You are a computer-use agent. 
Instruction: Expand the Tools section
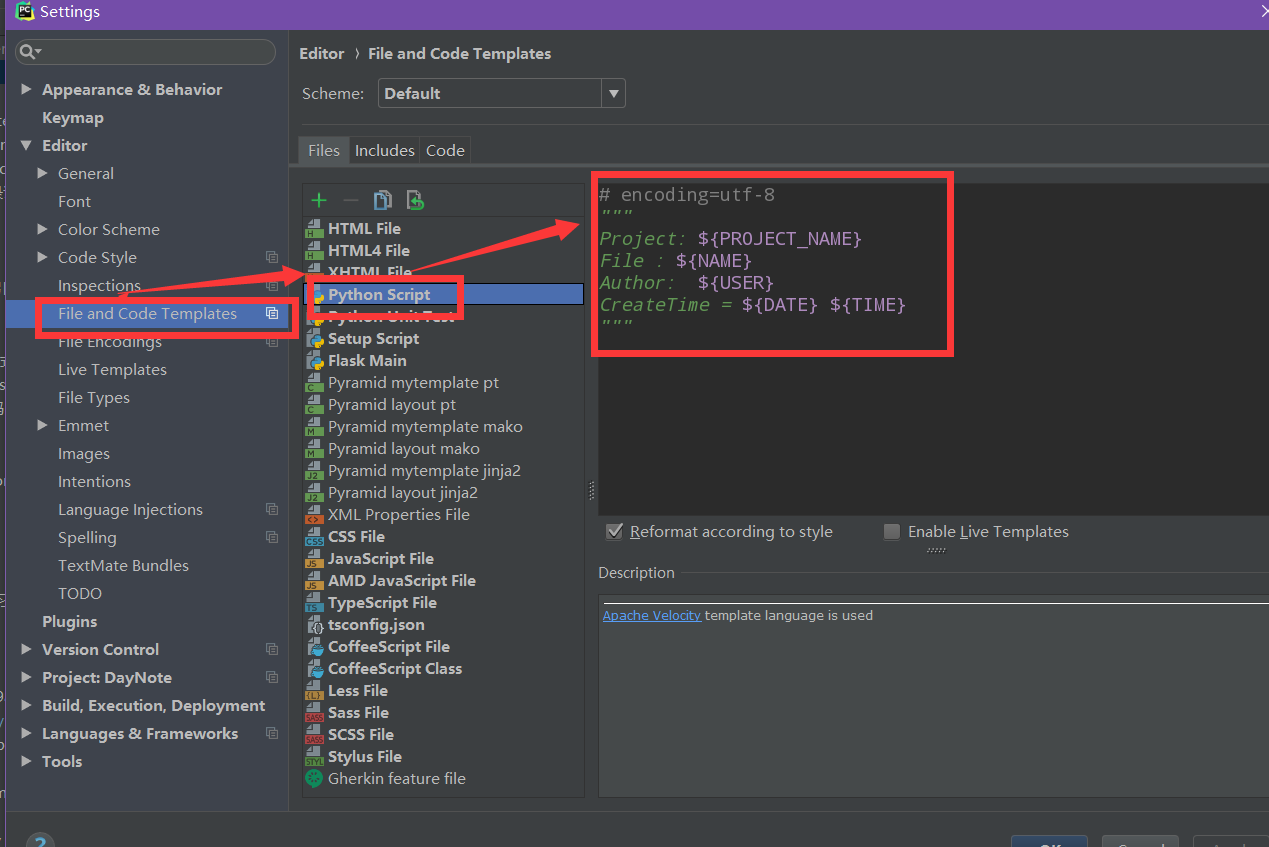26,761
